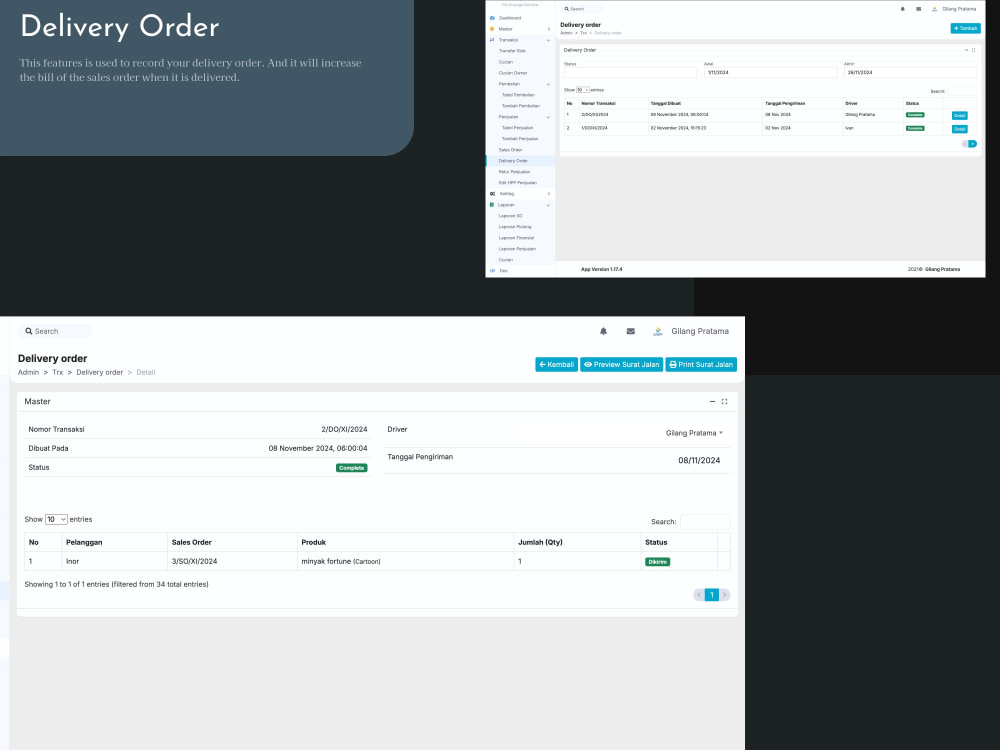Maximize the Delivery Order list card
This screenshot has width=1000, height=750.
coord(973,50)
